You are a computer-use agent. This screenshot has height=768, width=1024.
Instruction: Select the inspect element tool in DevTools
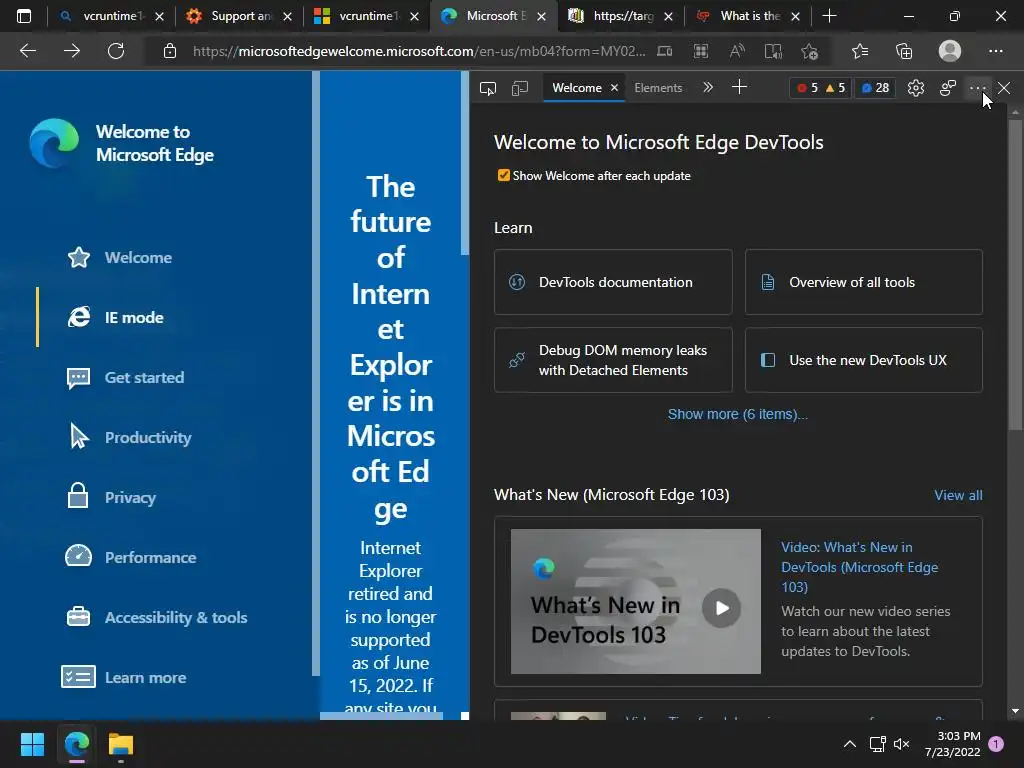point(488,88)
